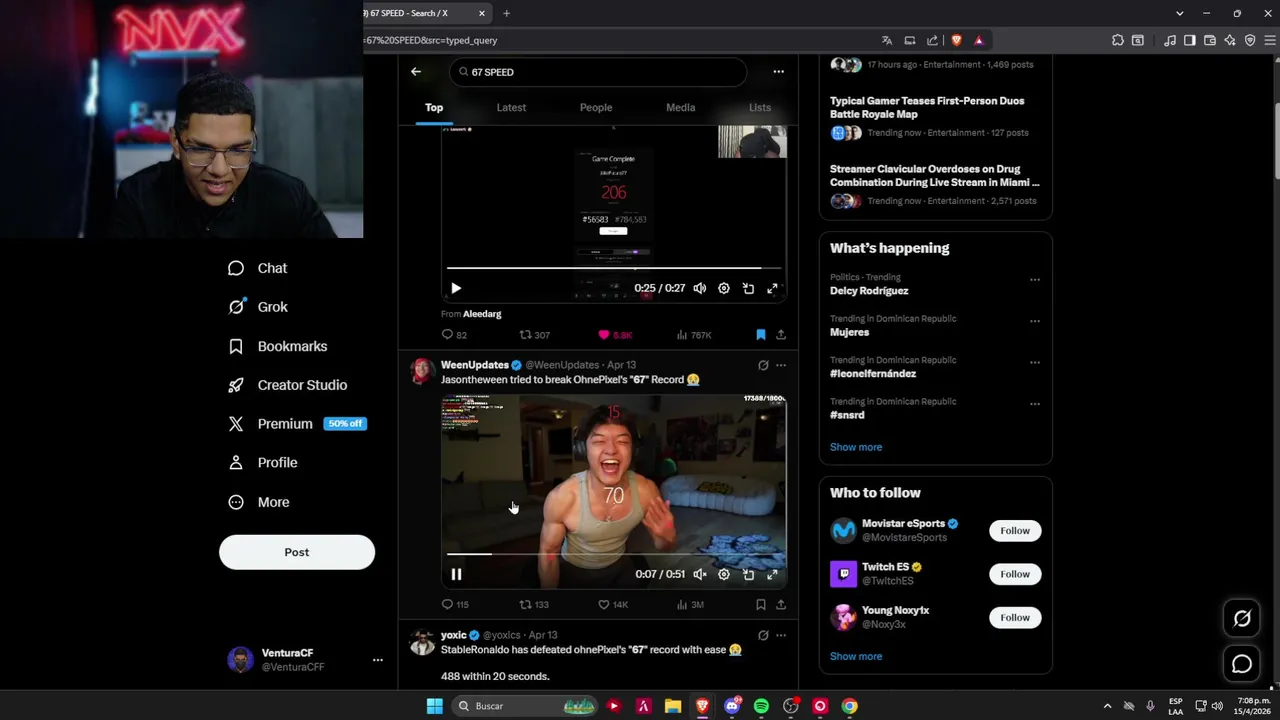Click the 67 SPEED search field

pyautogui.click(x=598, y=72)
